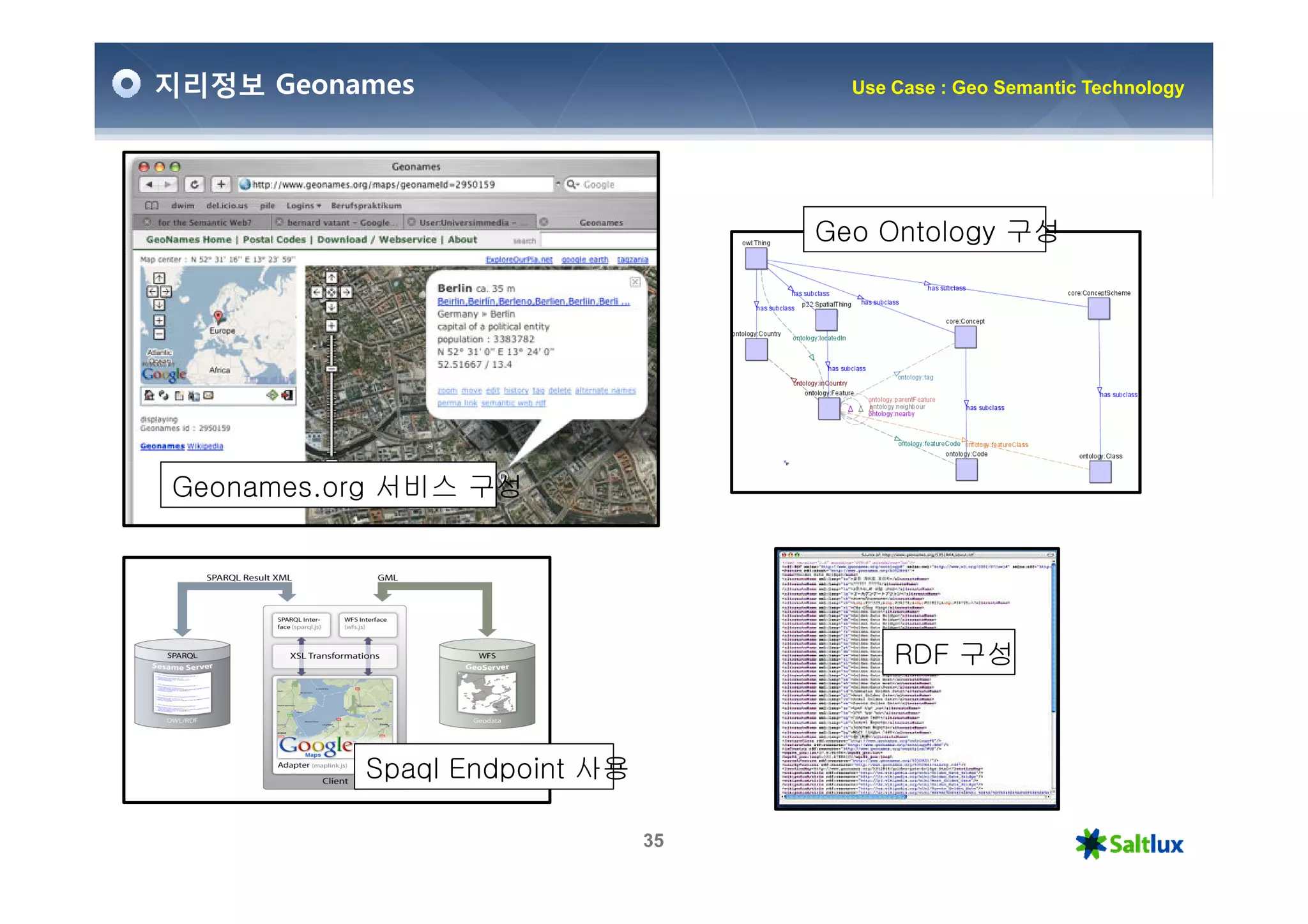Click the 'semantic web rdf' link

point(513,403)
